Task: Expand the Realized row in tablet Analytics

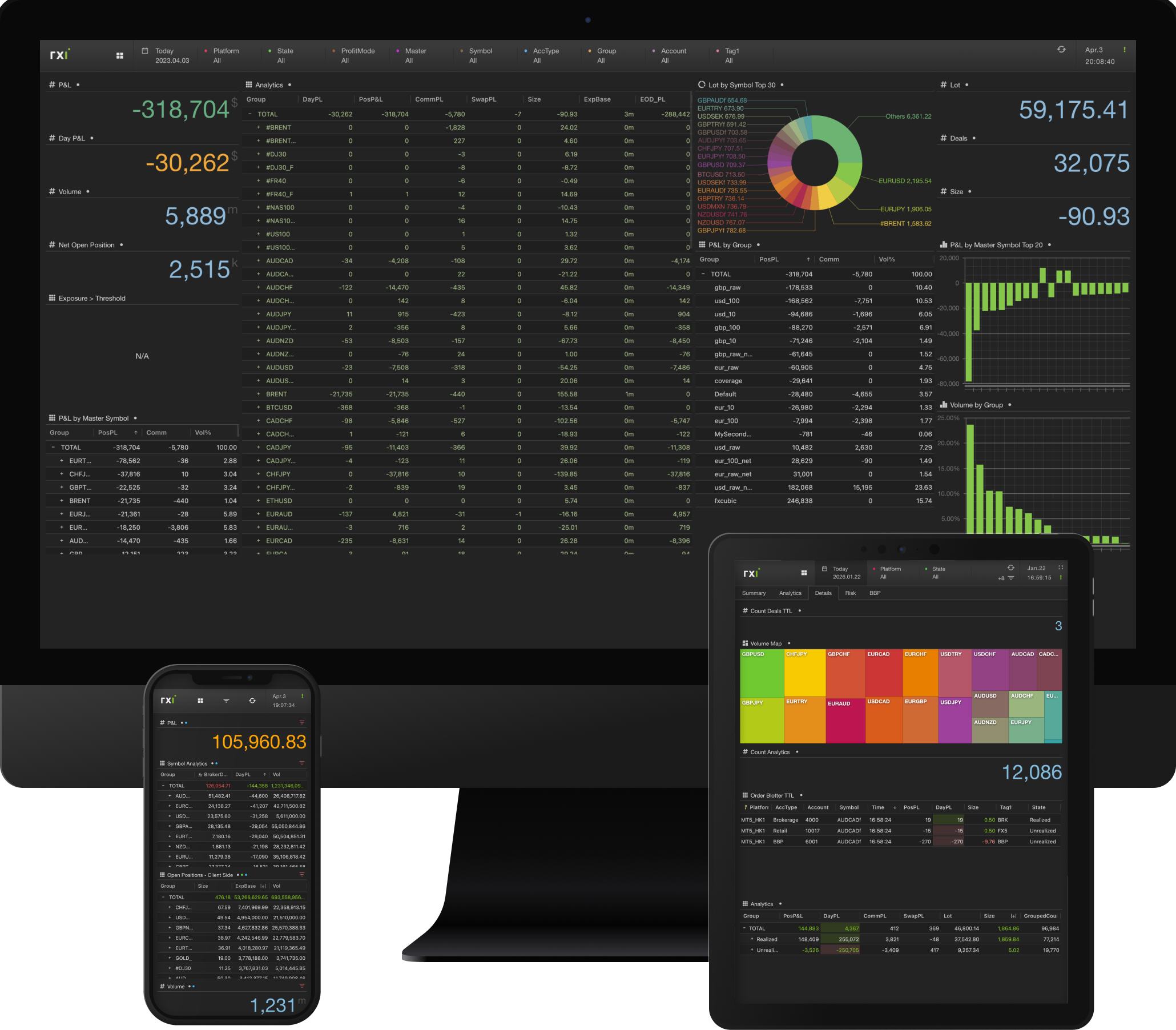Action: click(x=752, y=939)
